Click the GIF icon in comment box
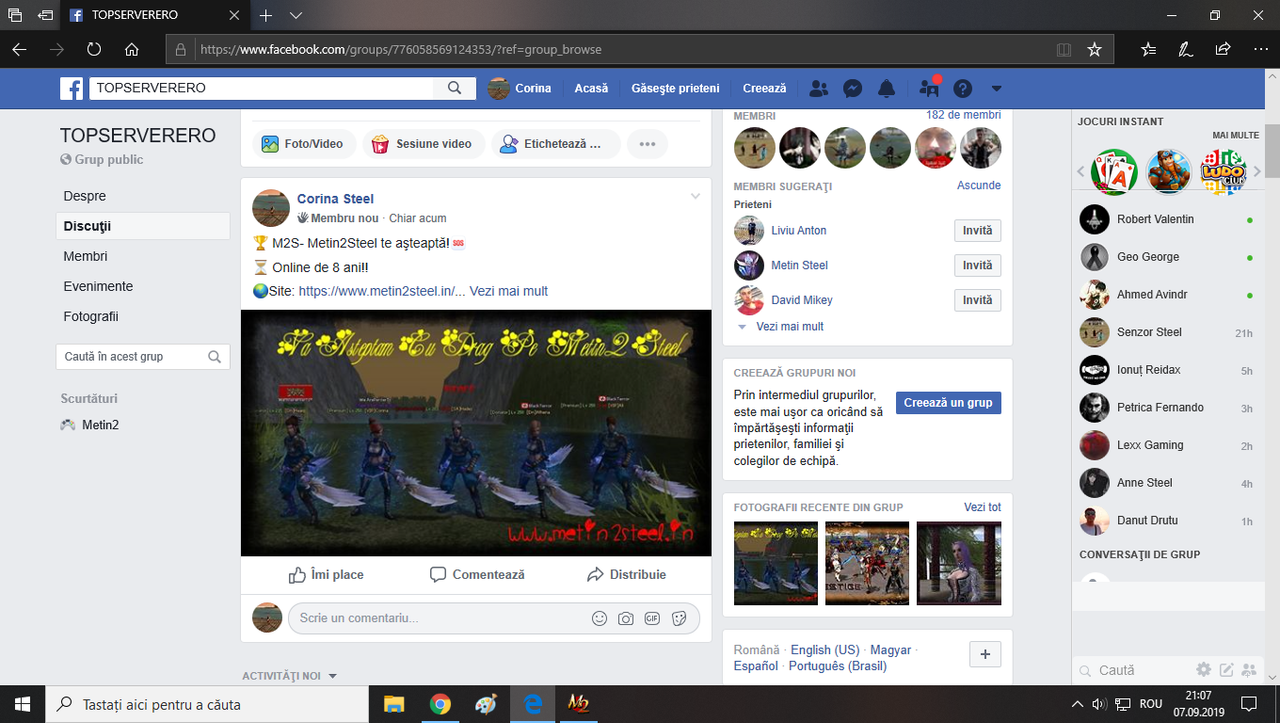The image size is (1280, 723). [652, 618]
